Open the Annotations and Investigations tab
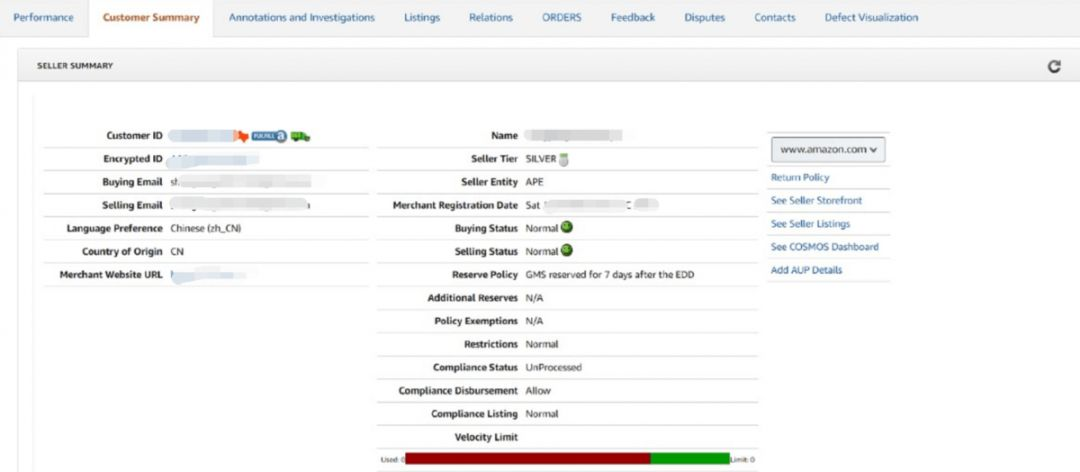Image resolution: width=1080 pixels, height=472 pixels. point(301,18)
